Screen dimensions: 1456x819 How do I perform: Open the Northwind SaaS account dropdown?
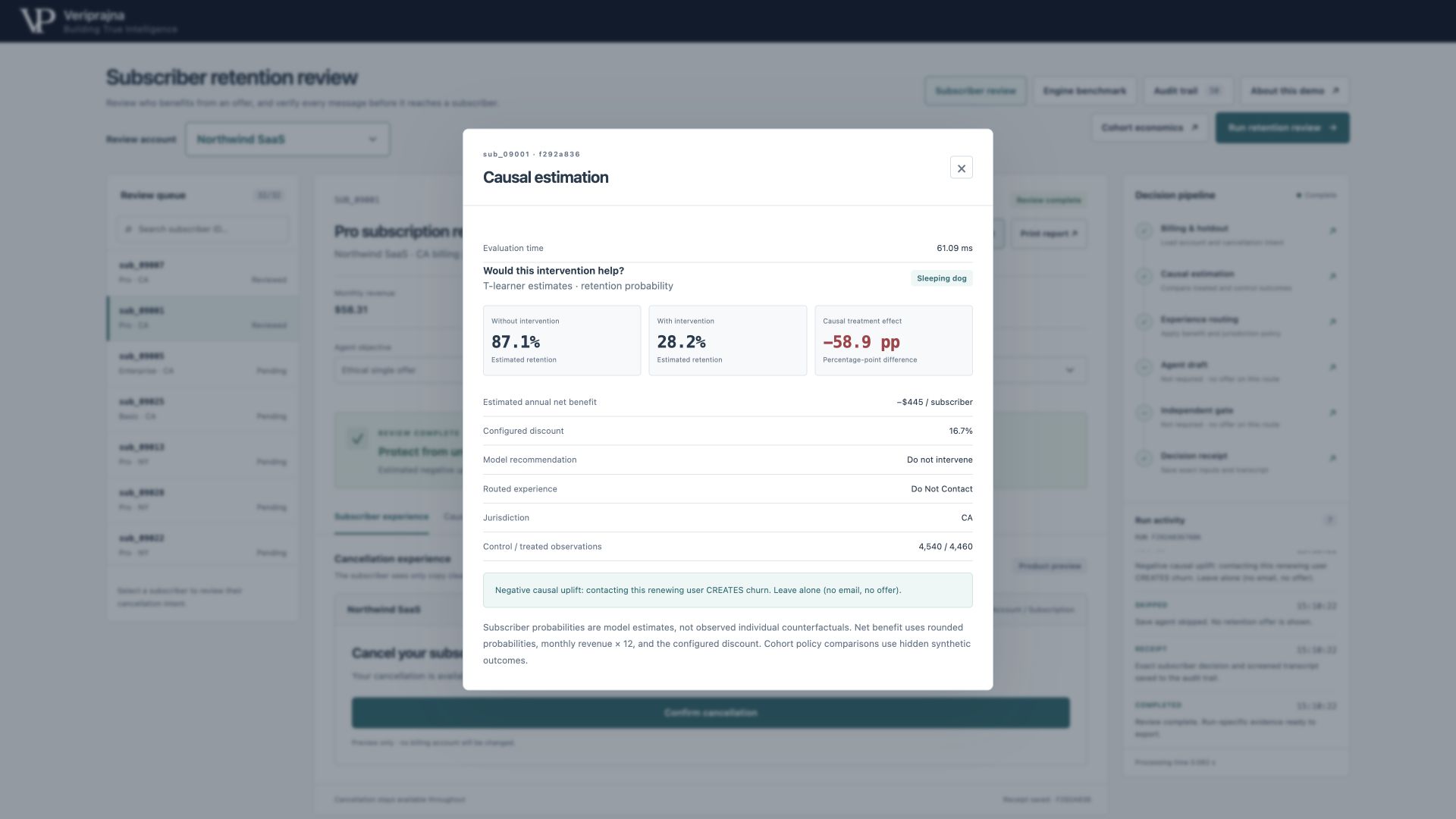tap(287, 140)
